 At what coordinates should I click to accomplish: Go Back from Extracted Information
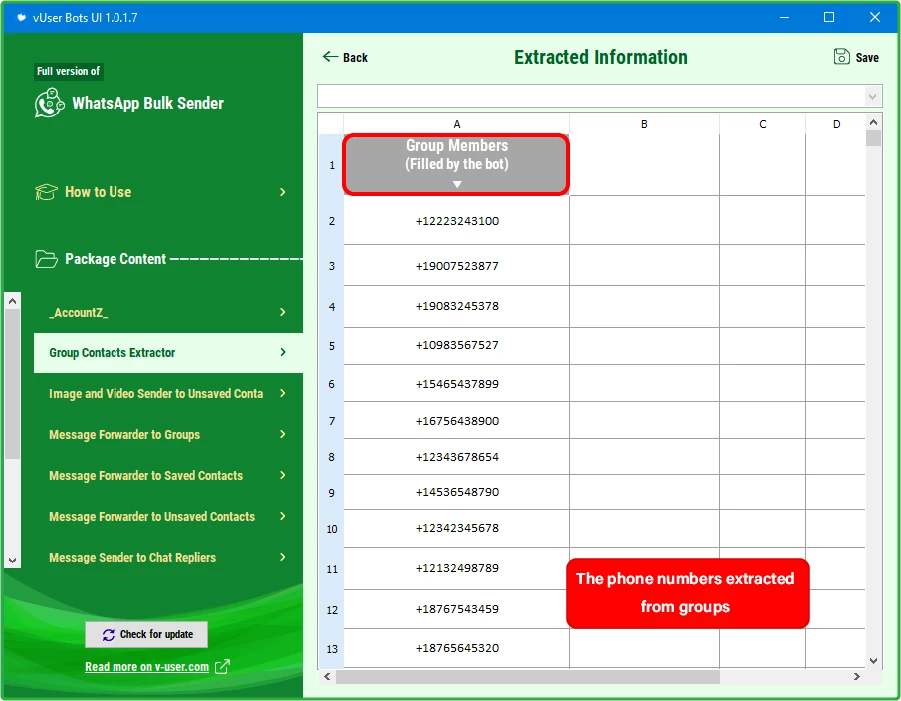(345, 57)
